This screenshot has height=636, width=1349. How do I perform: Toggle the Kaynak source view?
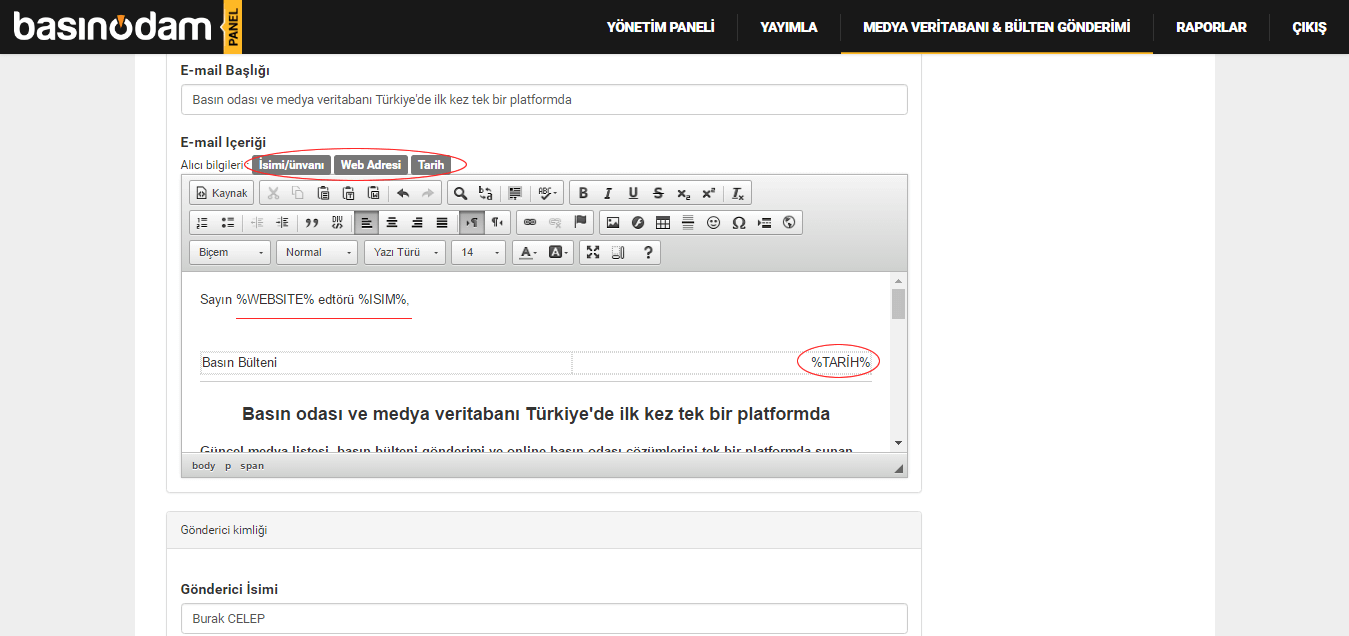click(221, 193)
